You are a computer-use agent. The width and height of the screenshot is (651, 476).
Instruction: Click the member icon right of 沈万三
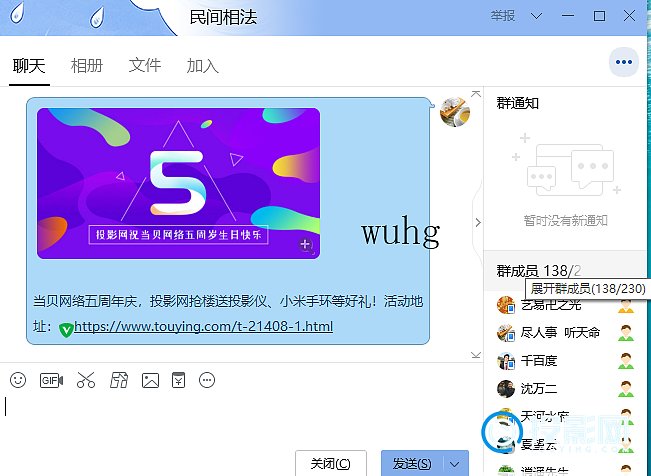pyautogui.click(x=626, y=389)
